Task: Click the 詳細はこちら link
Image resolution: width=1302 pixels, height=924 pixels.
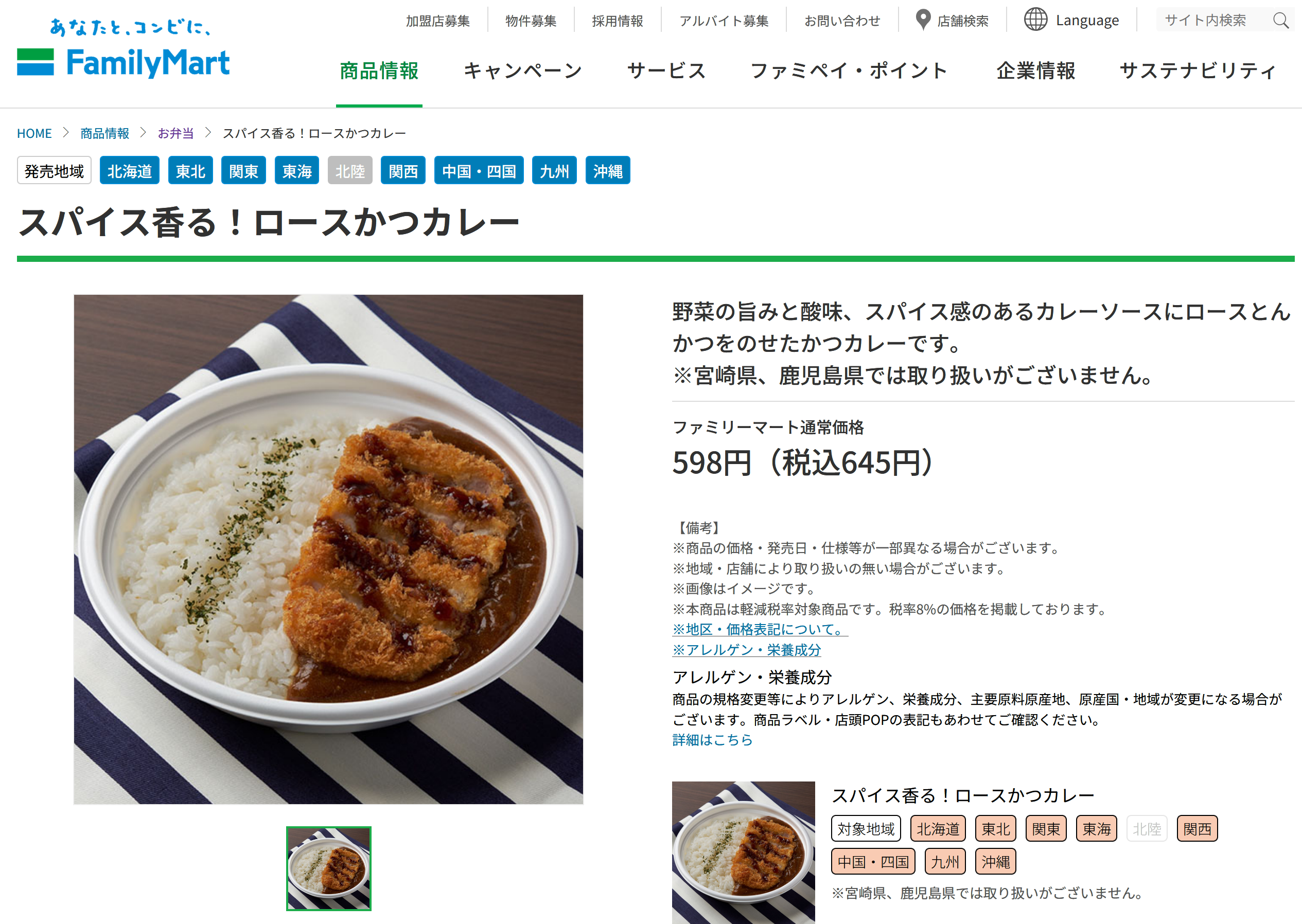Action: coord(712,740)
